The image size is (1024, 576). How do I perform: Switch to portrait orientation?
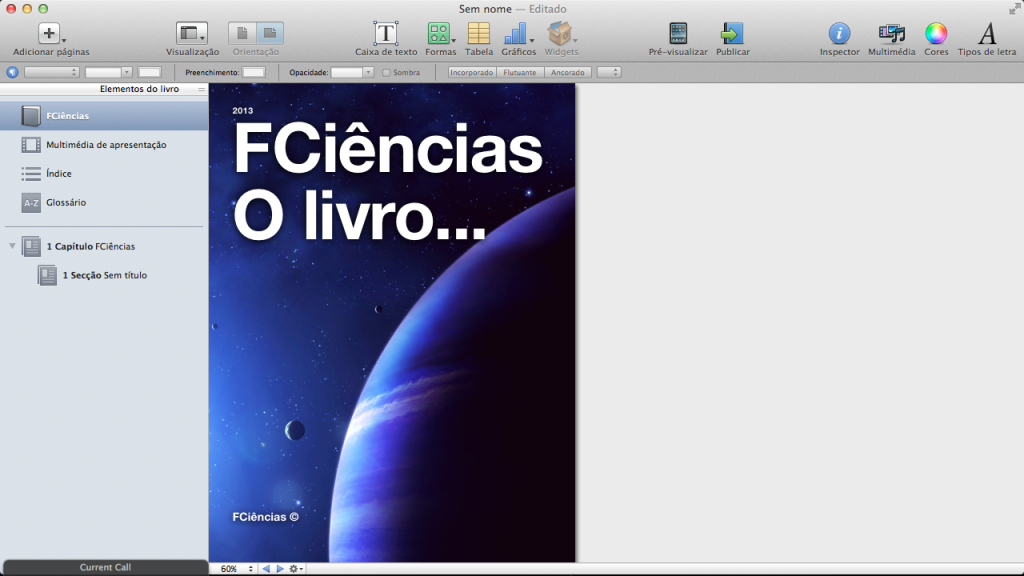pos(242,33)
